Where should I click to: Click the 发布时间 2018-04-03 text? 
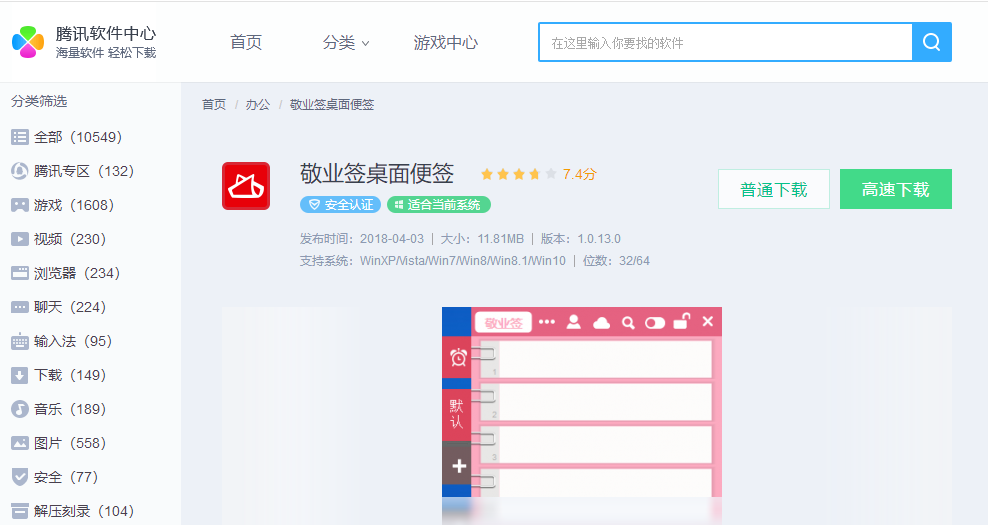362,239
